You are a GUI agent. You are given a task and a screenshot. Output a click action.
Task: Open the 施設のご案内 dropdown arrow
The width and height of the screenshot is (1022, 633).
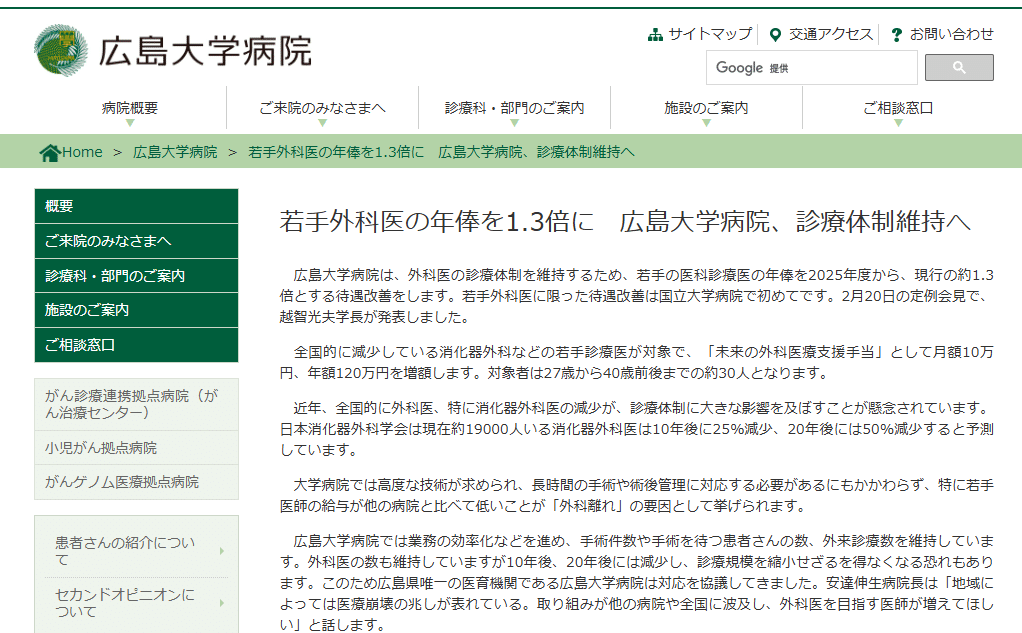(x=705, y=121)
